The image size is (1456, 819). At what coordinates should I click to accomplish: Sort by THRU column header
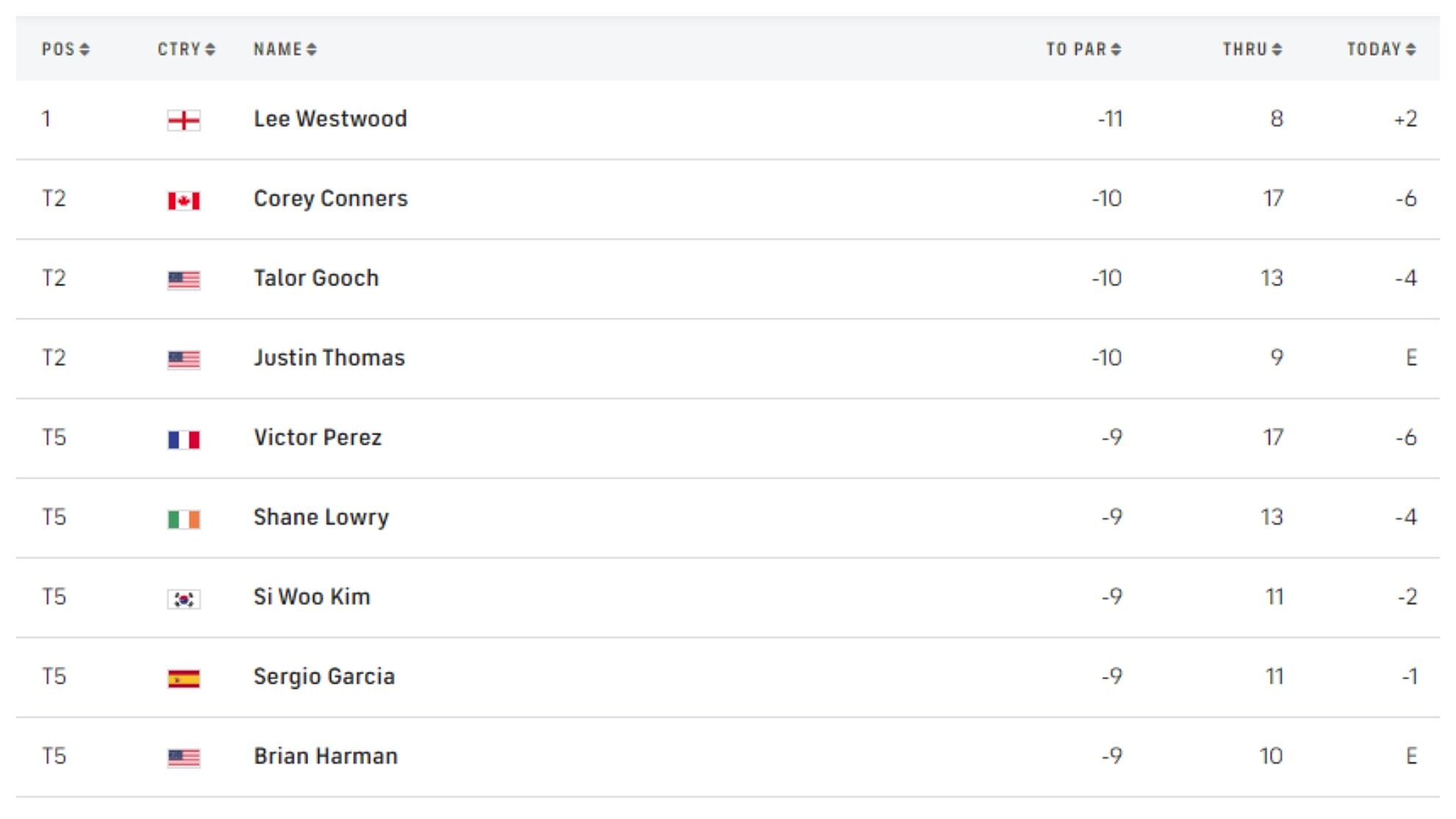click(x=1252, y=49)
